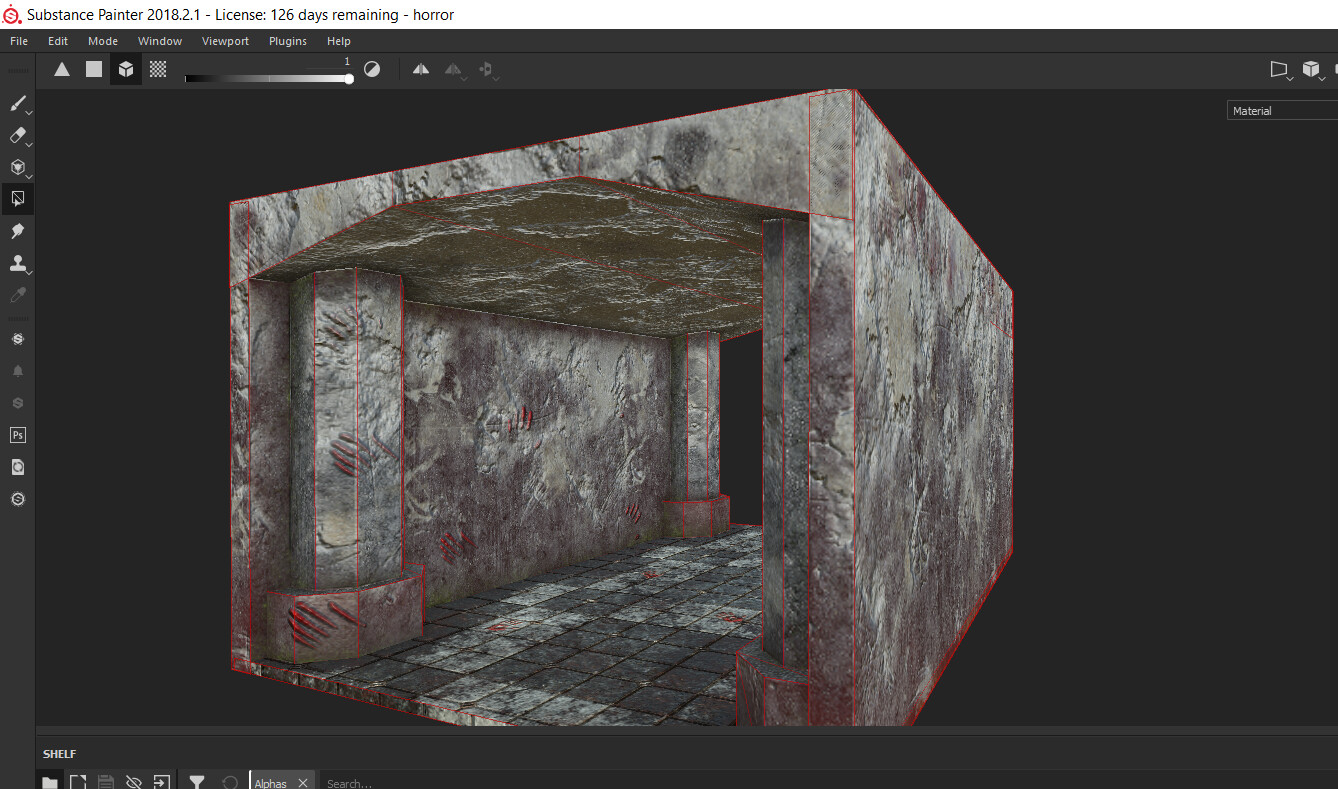
Task: Expand the 3D cube display mode dropdown
Action: (1312, 69)
